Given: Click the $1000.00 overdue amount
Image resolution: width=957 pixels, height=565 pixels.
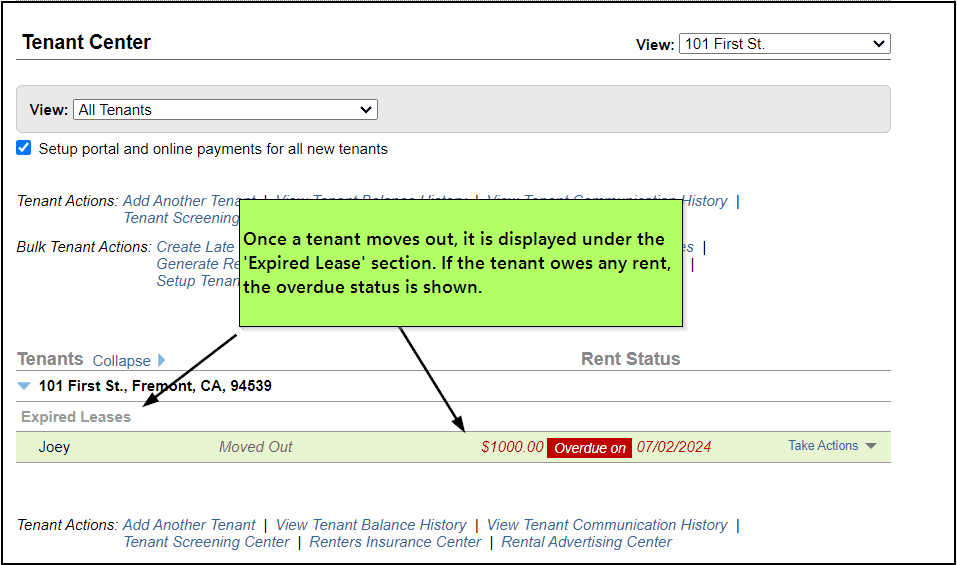Looking at the screenshot, I should coord(512,447).
